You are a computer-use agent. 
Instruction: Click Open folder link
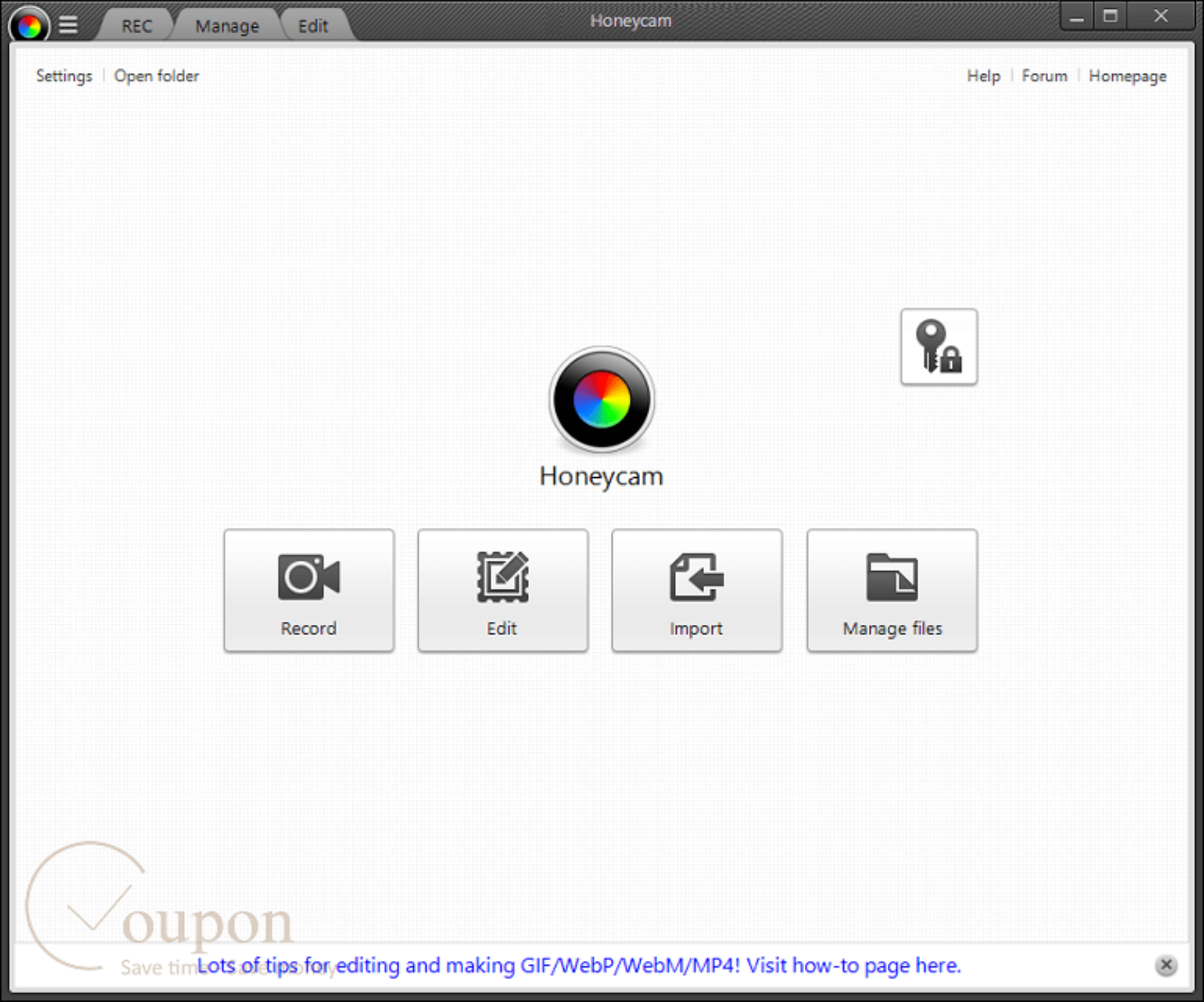156,76
